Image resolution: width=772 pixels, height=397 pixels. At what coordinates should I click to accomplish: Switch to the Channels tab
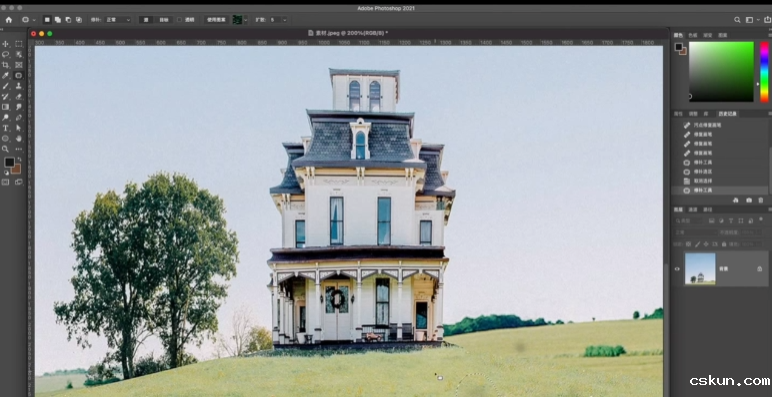693,209
